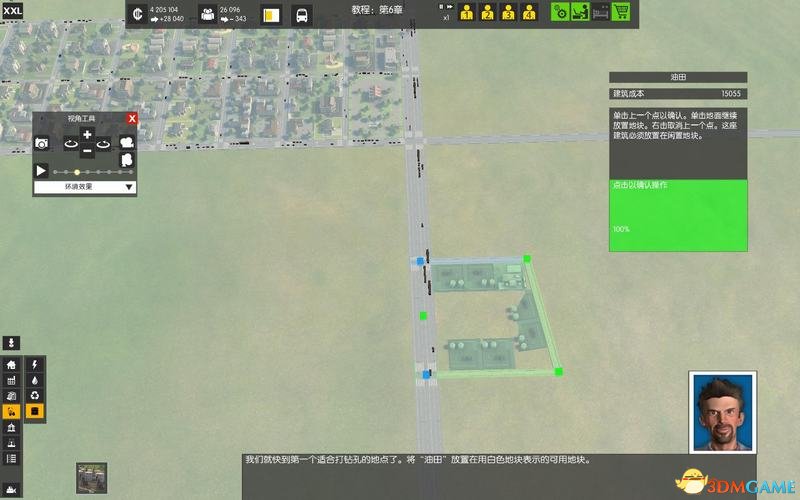Click the building cost value 15055
Image resolution: width=800 pixels, height=500 pixels.
pyautogui.click(x=731, y=94)
